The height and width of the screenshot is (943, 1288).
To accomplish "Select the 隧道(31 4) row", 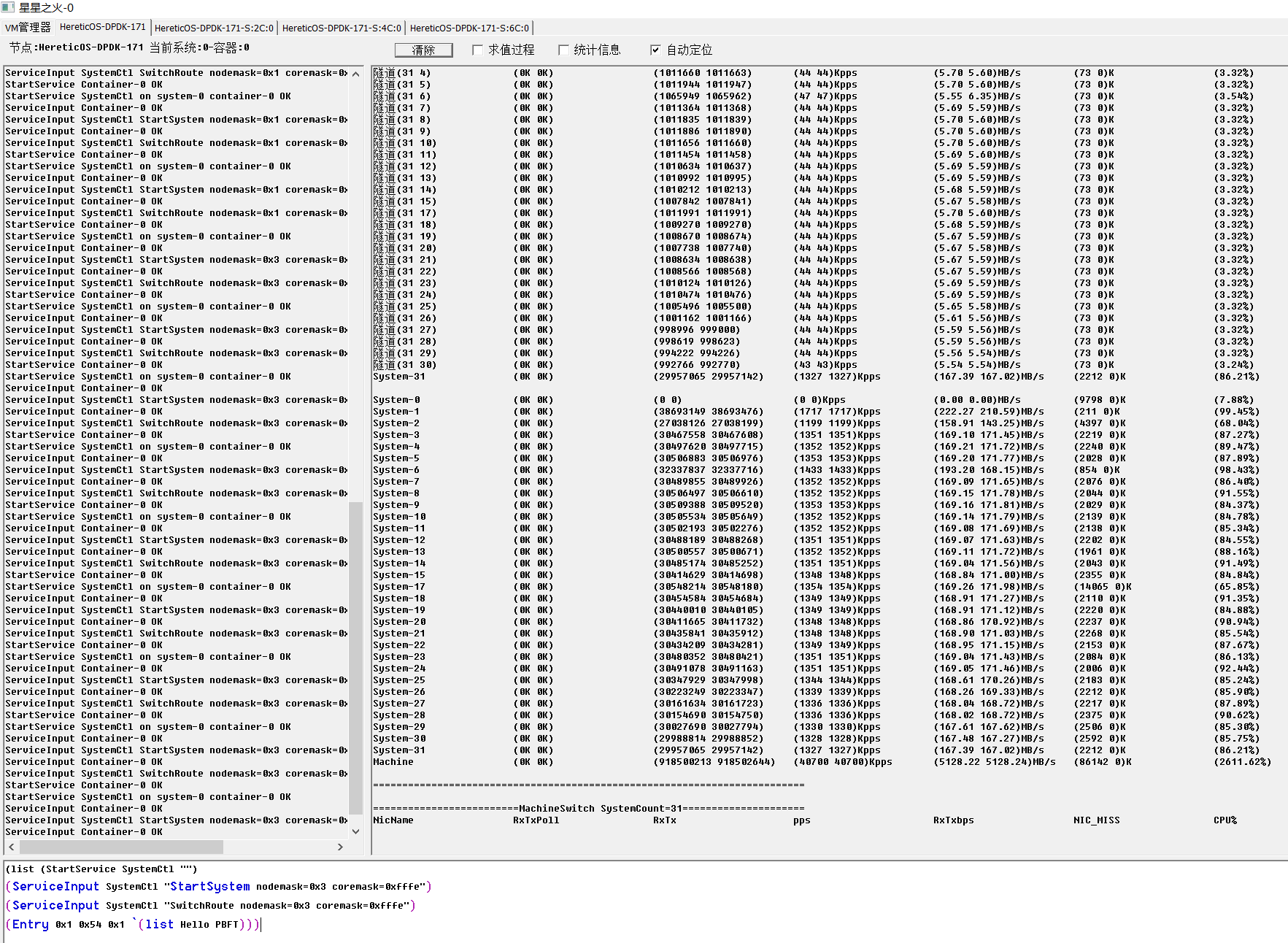I will coord(814,73).
